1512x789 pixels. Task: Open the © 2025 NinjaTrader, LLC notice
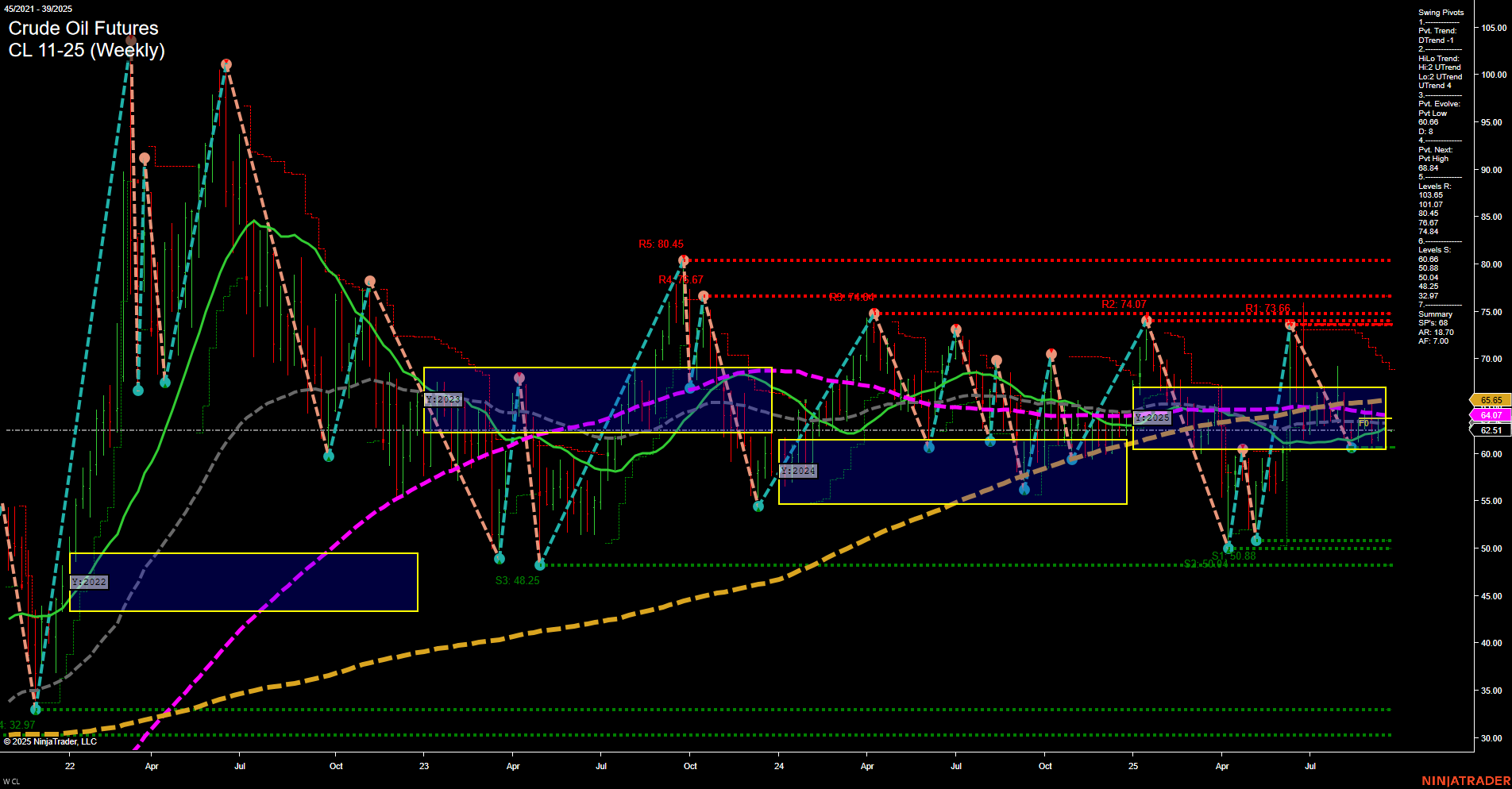(x=51, y=741)
